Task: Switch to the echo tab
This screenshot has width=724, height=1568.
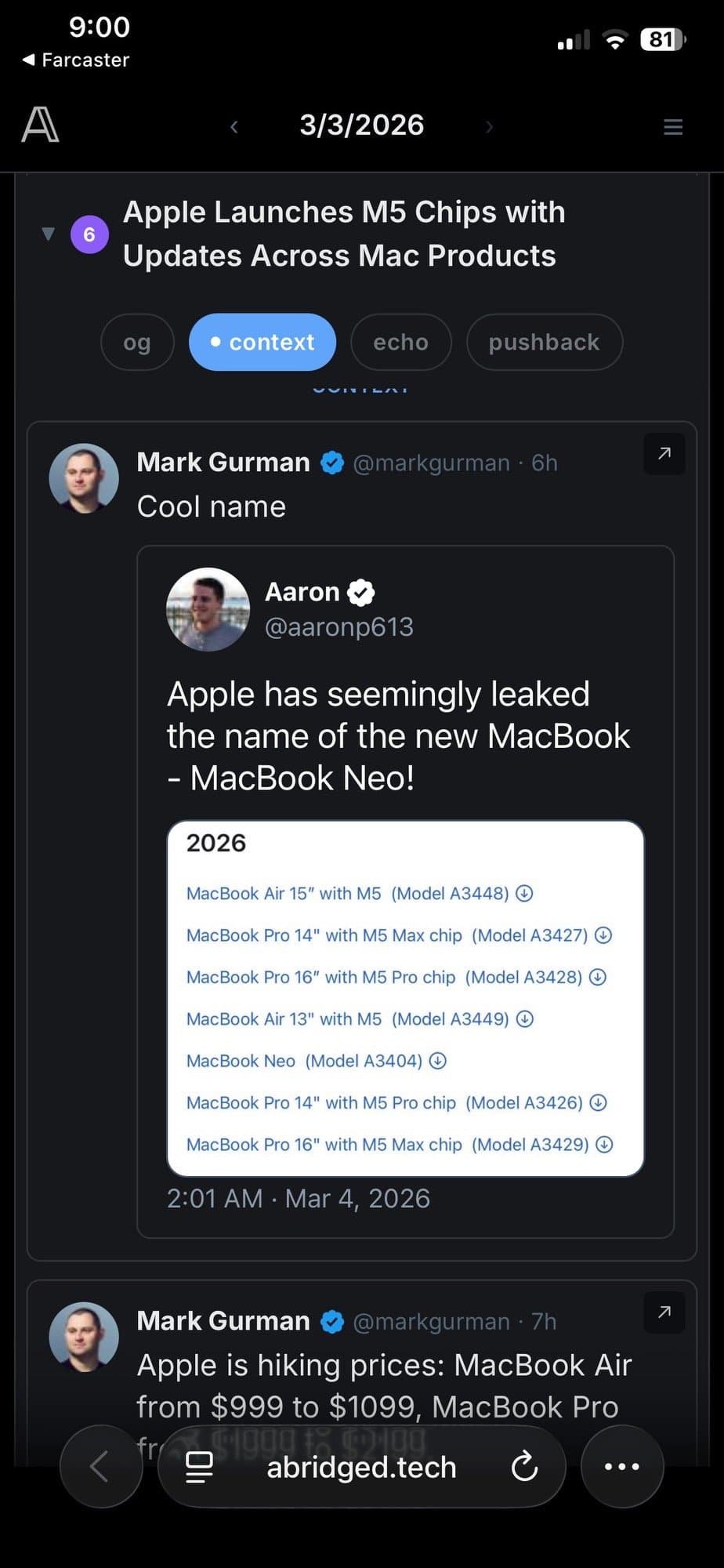Action: tap(400, 342)
